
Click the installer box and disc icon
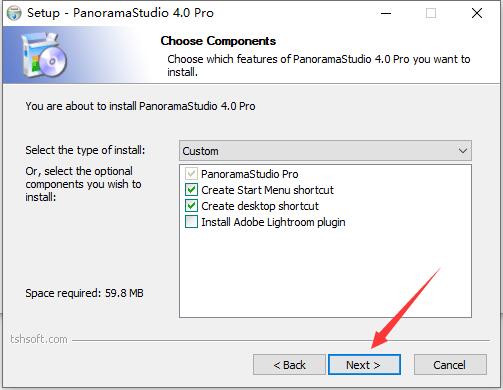click(44, 55)
